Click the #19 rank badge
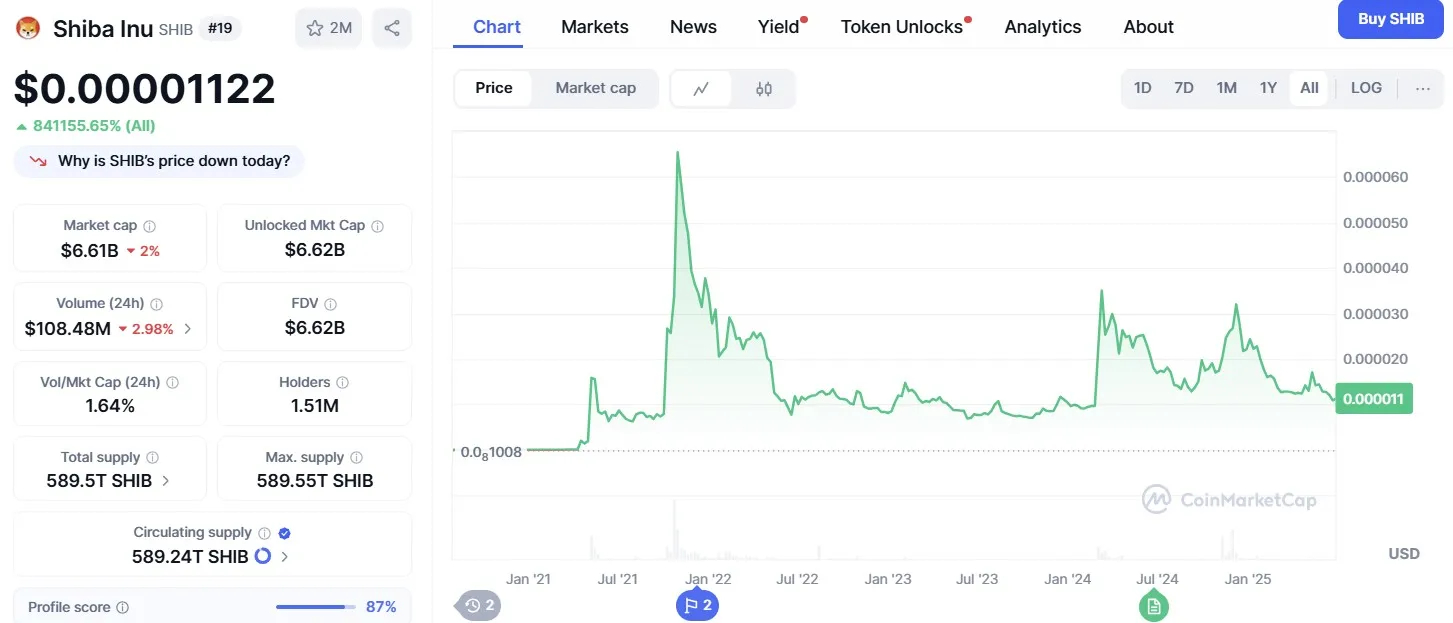Viewport: 1453px width, 623px height. 220,28
